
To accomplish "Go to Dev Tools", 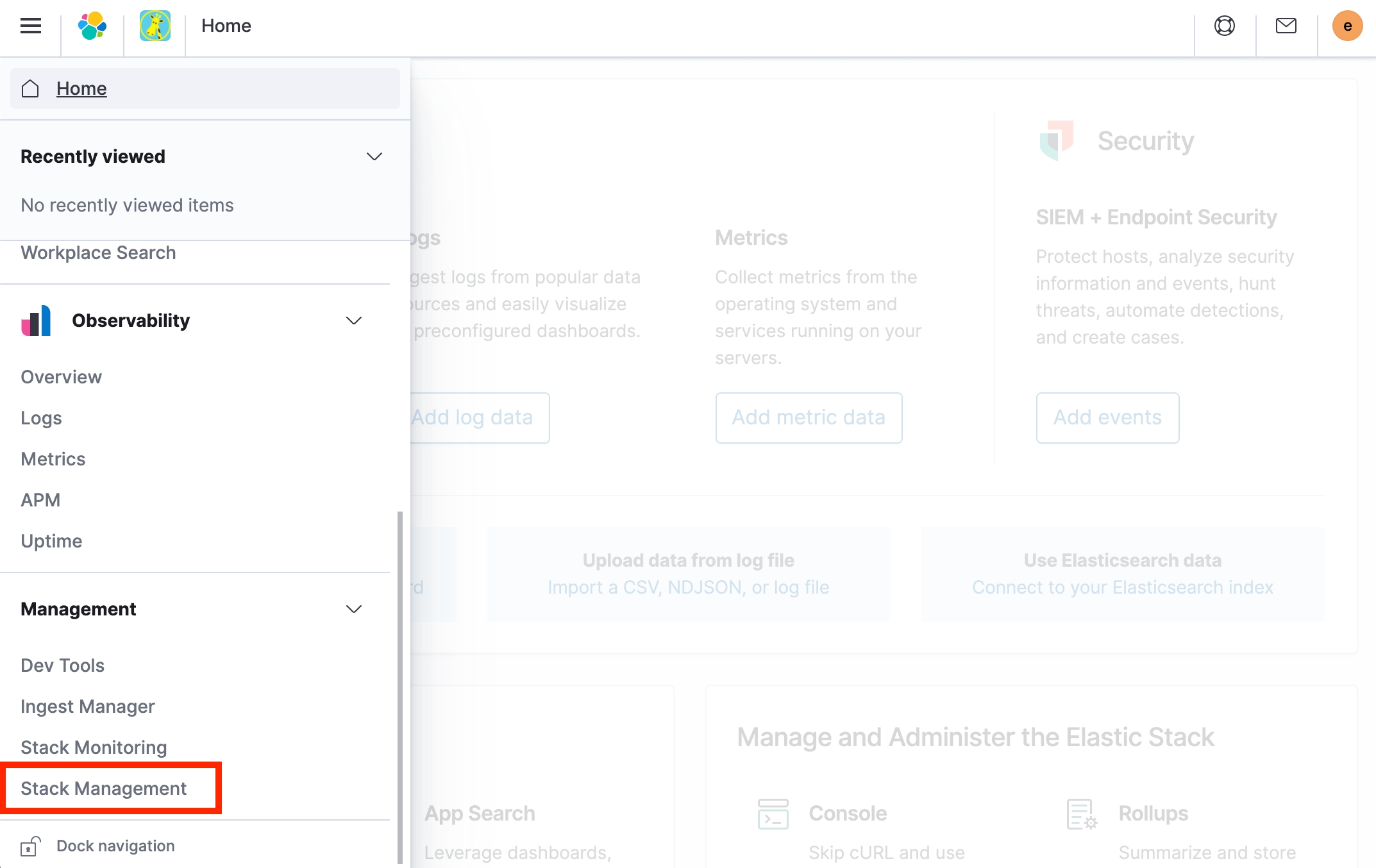I will tap(62, 665).
